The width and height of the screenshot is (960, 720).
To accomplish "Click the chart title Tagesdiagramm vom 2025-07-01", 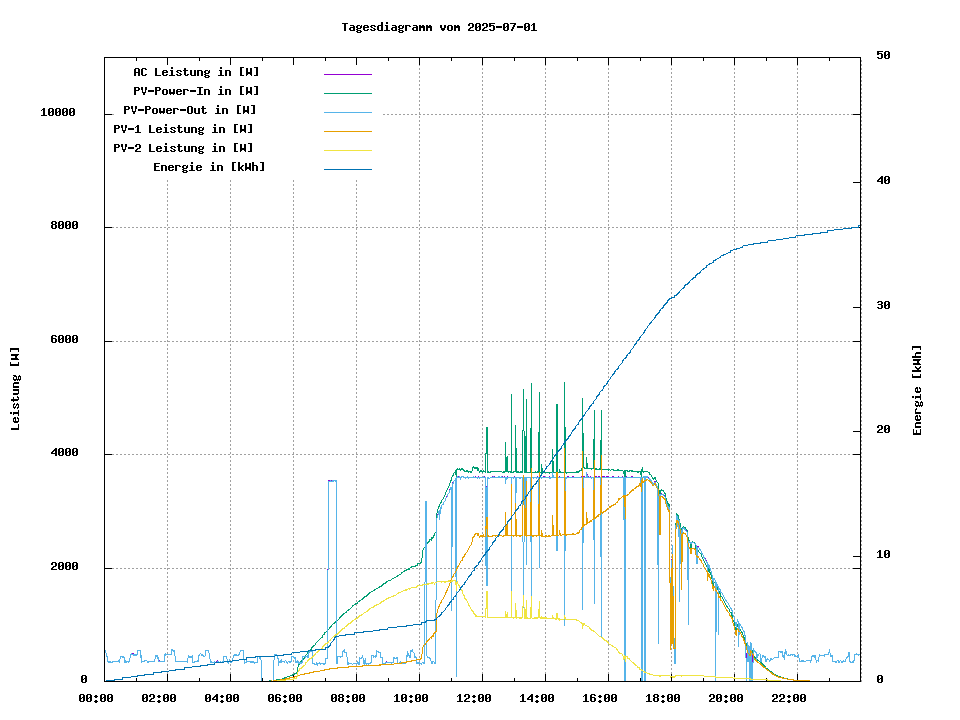I will coord(439,27).
